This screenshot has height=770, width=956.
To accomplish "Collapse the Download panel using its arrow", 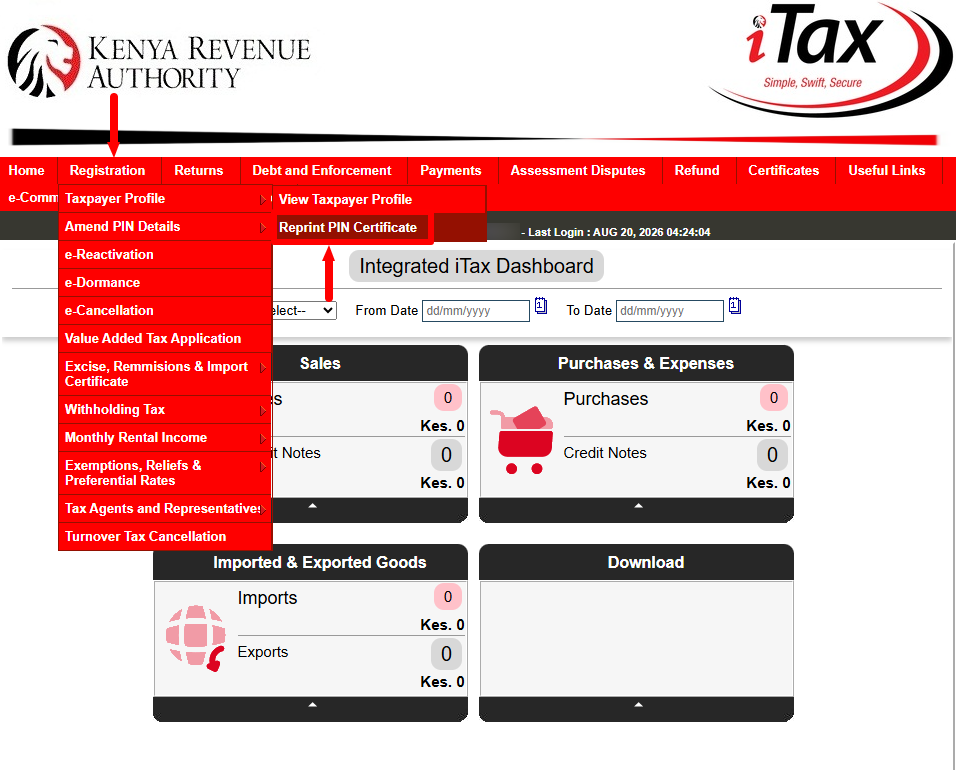I will click(638, 705).
